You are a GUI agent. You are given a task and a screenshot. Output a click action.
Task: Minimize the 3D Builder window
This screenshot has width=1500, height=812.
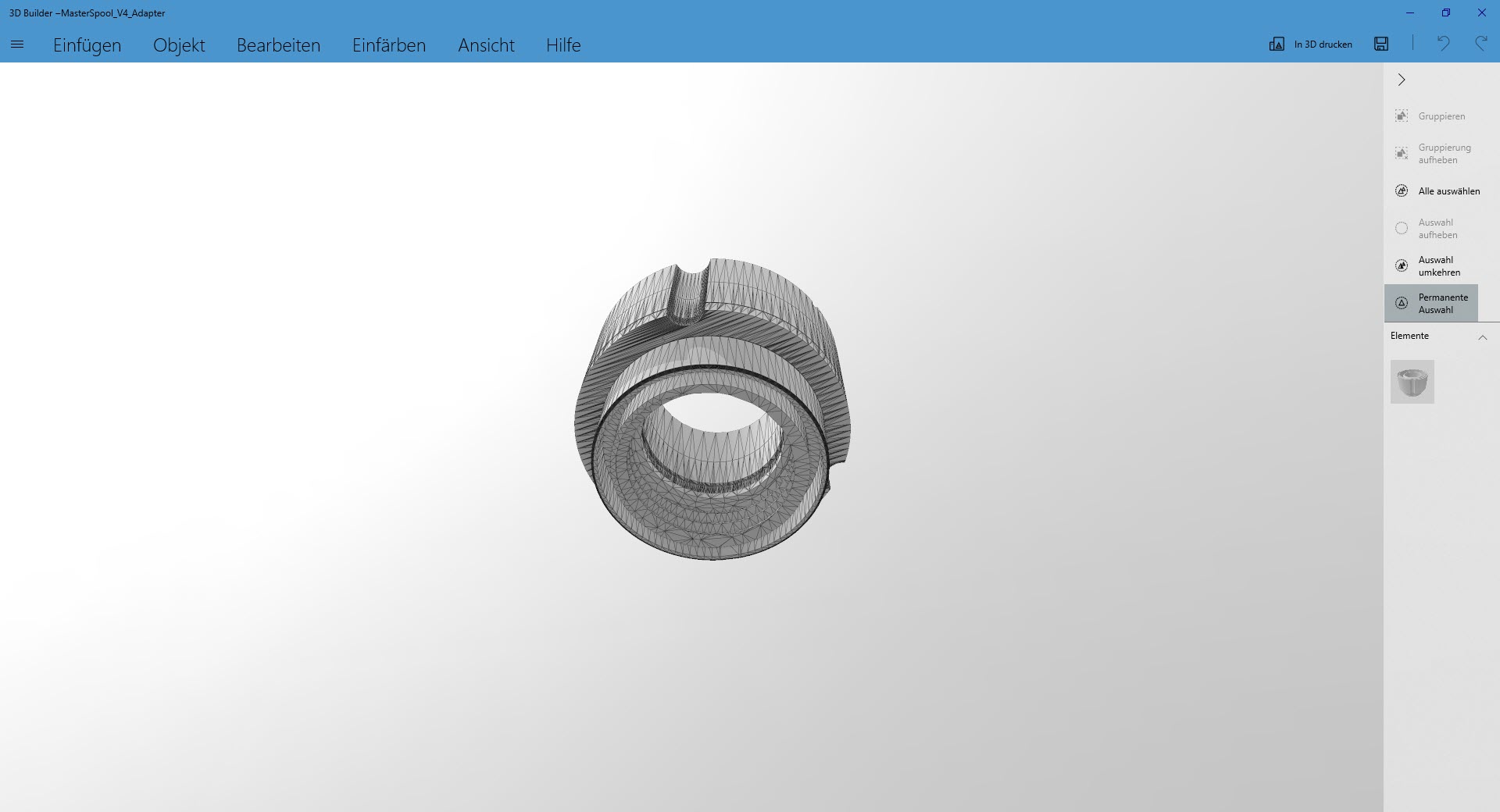[1410, 13]
